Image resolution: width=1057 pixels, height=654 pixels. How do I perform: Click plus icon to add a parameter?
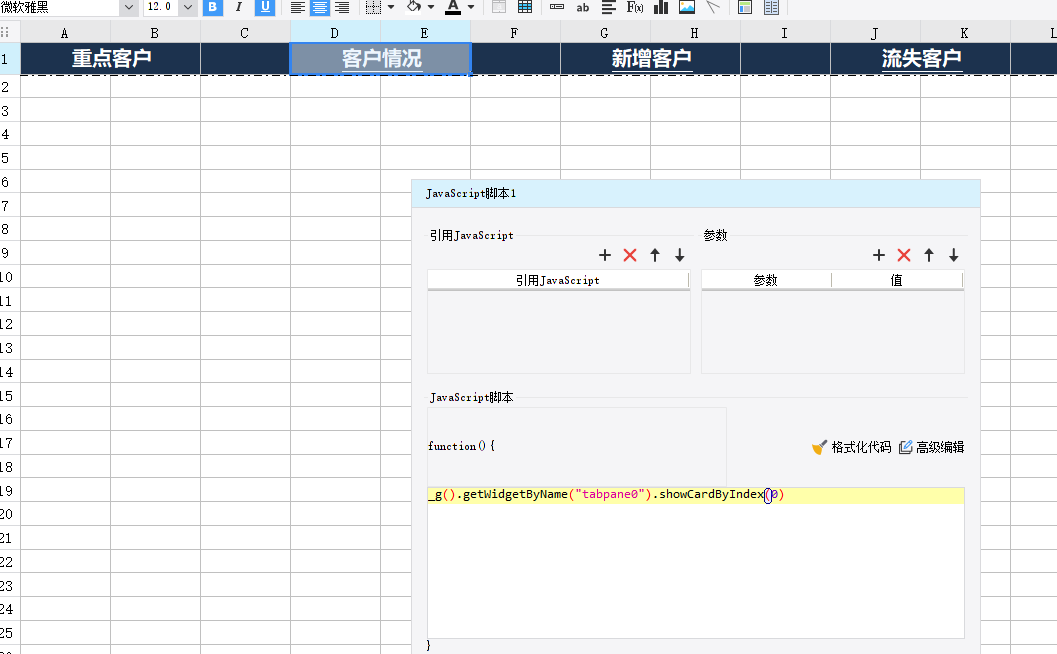pos(879,255)
